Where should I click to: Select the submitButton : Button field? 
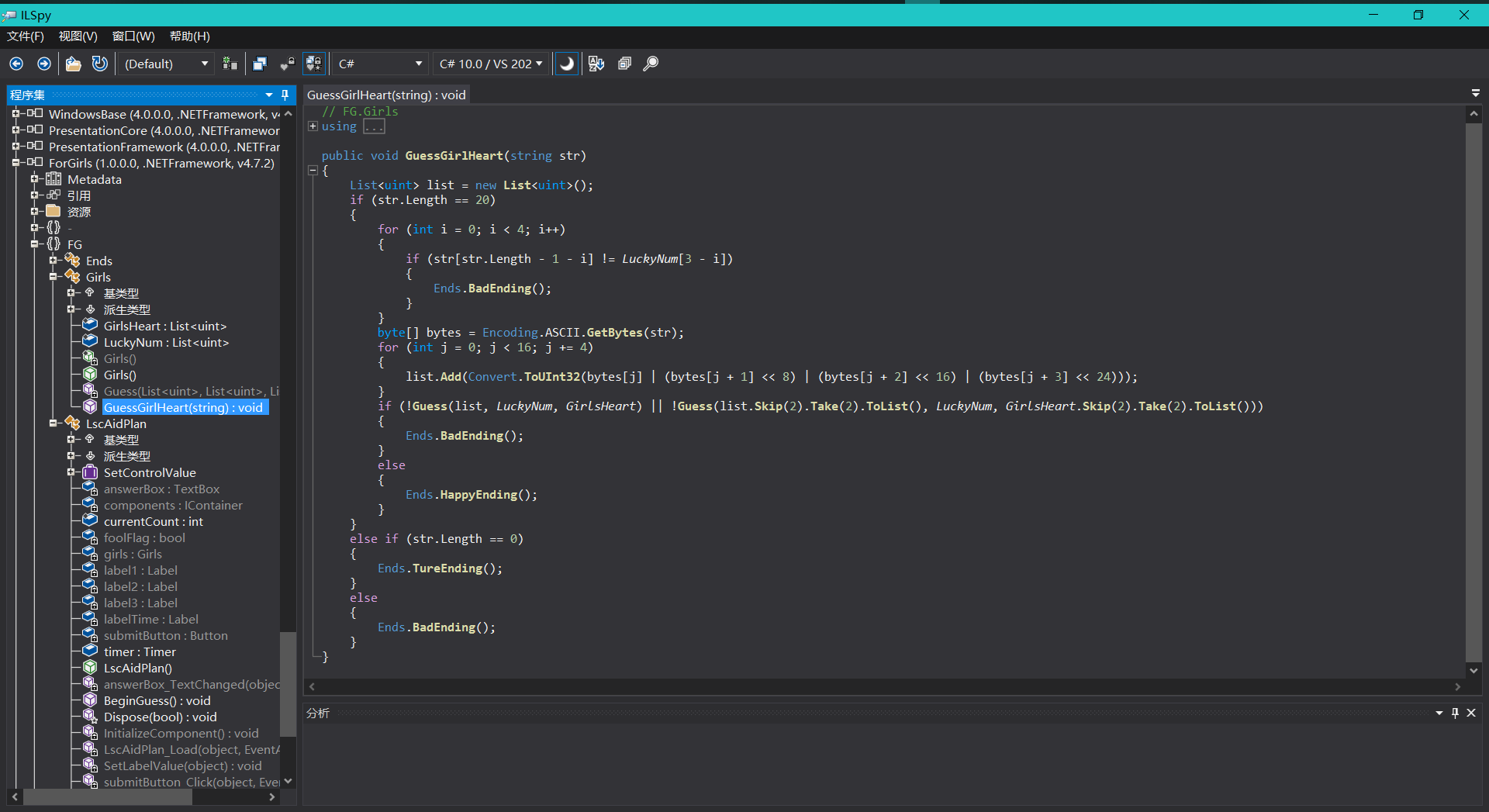tap(166, 635)
